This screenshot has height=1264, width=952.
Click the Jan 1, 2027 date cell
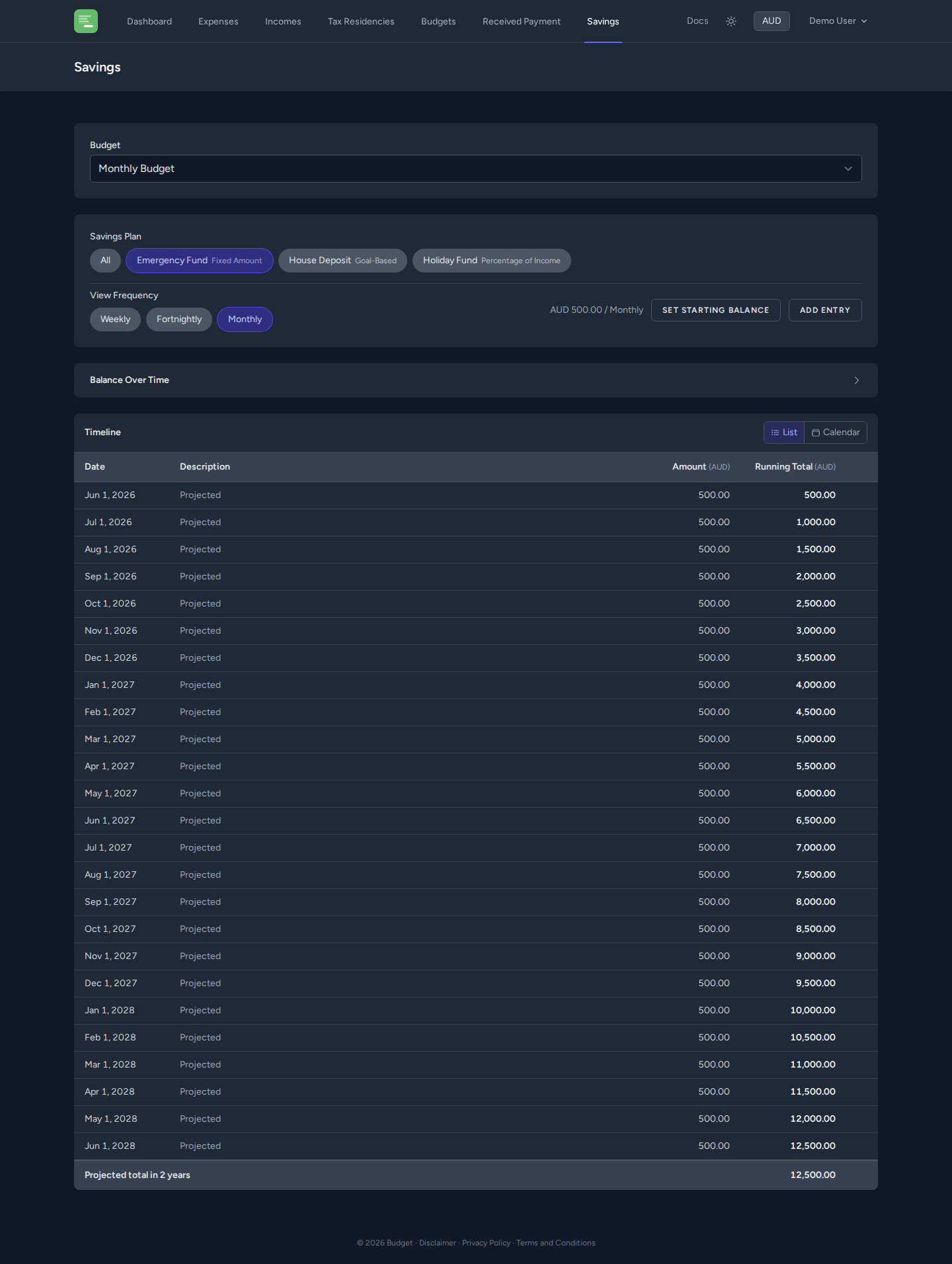[x=110, y=685]
